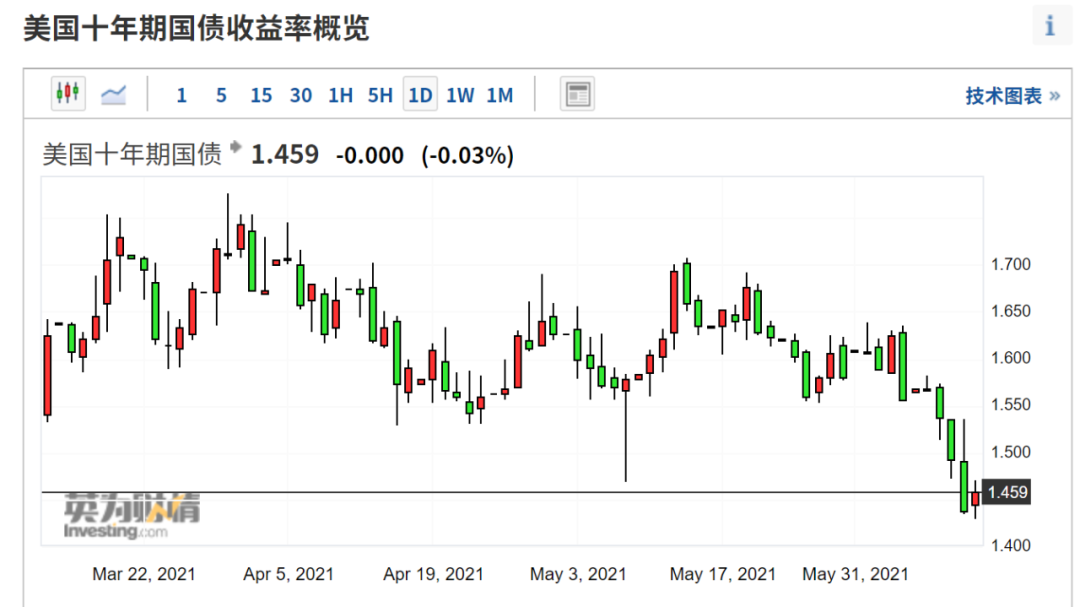Open the 技术图表 link
The height and width of the screenshot is (607, 1080).
[x=1012, y=96]
